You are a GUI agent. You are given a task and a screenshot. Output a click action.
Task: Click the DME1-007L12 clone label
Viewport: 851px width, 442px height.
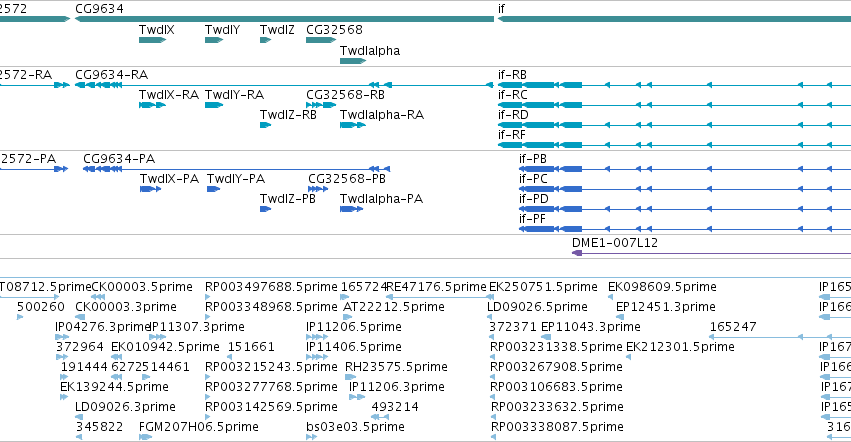coord(615,243)
